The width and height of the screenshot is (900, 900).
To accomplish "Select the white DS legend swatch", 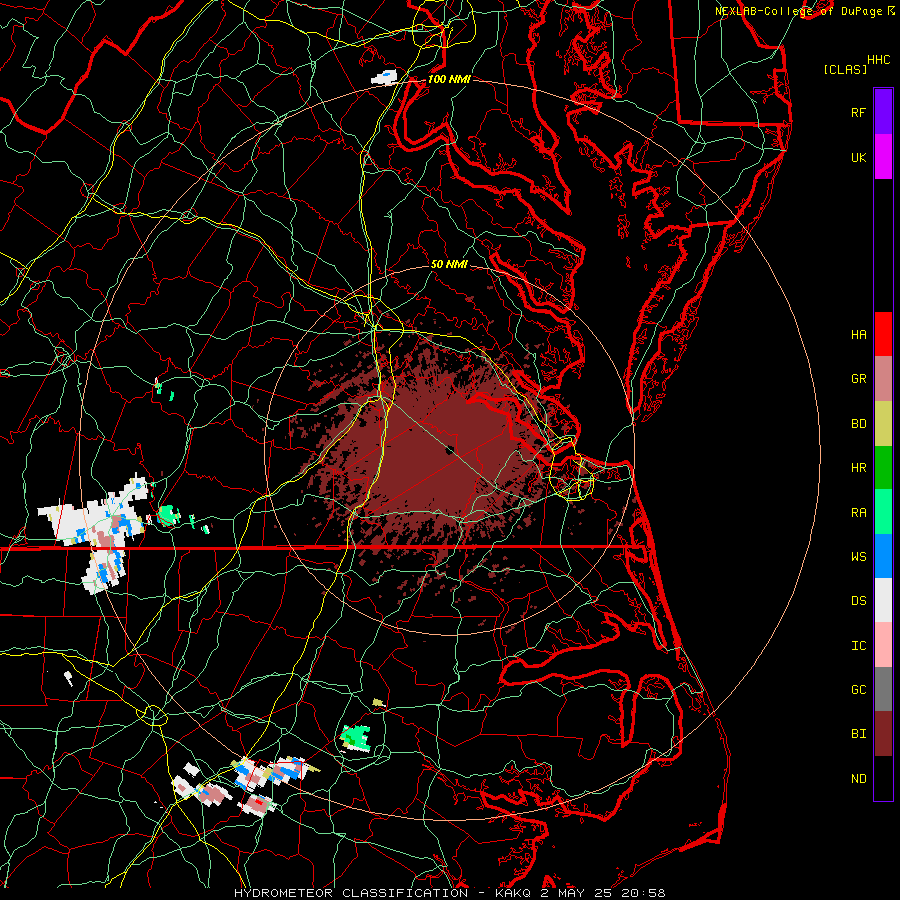I will pos(883,600).
